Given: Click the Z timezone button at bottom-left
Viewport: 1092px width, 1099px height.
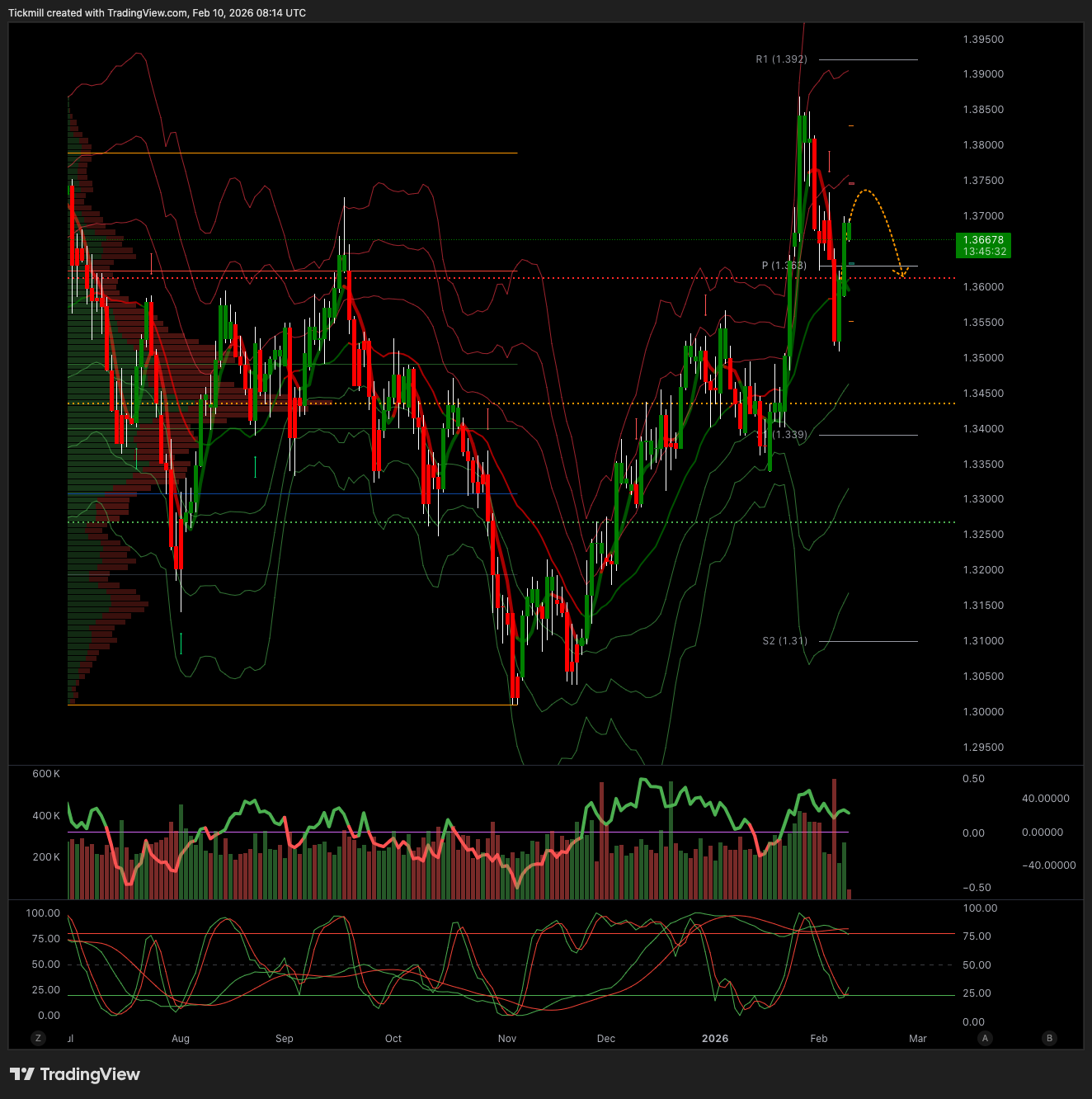Looking at the screenshot, I should click(x=37, y=1038).
